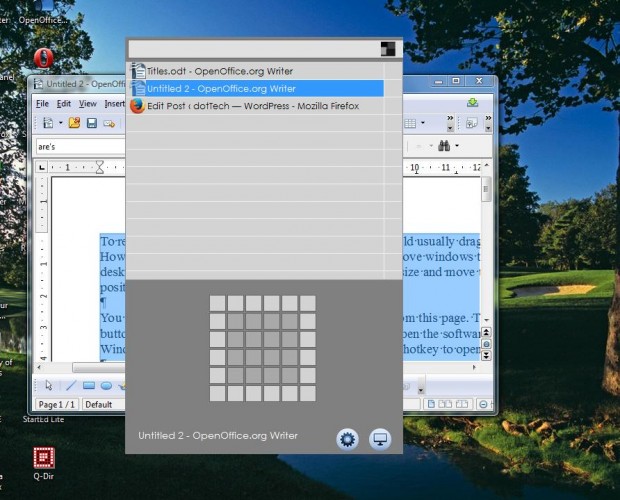Expand the binoculars Find dropdown arrow
Image resolution: width=620 pixels, height=500 pixels.
457,146
